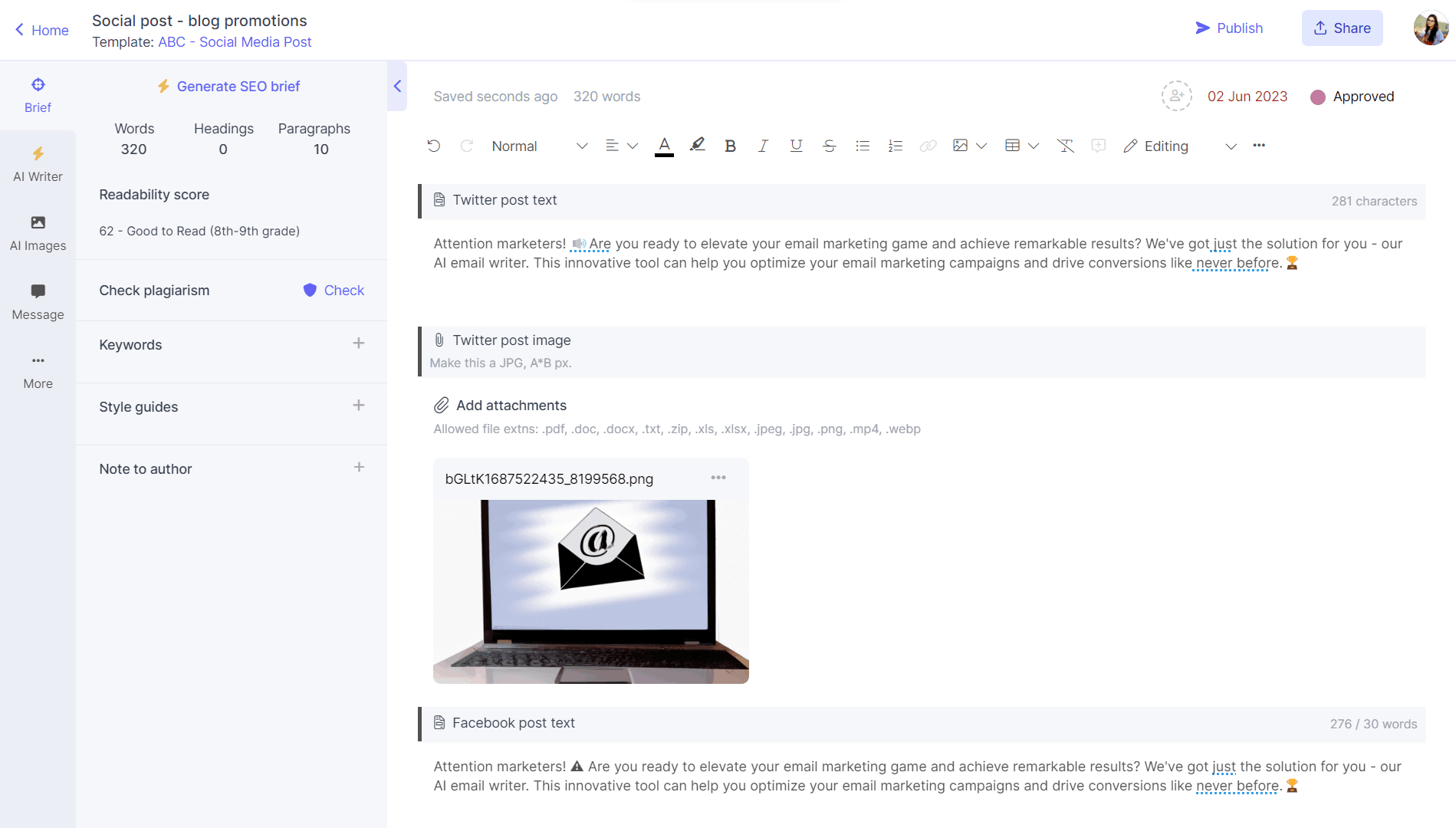Click the 276 / 30 words counter

(1373, 724)
